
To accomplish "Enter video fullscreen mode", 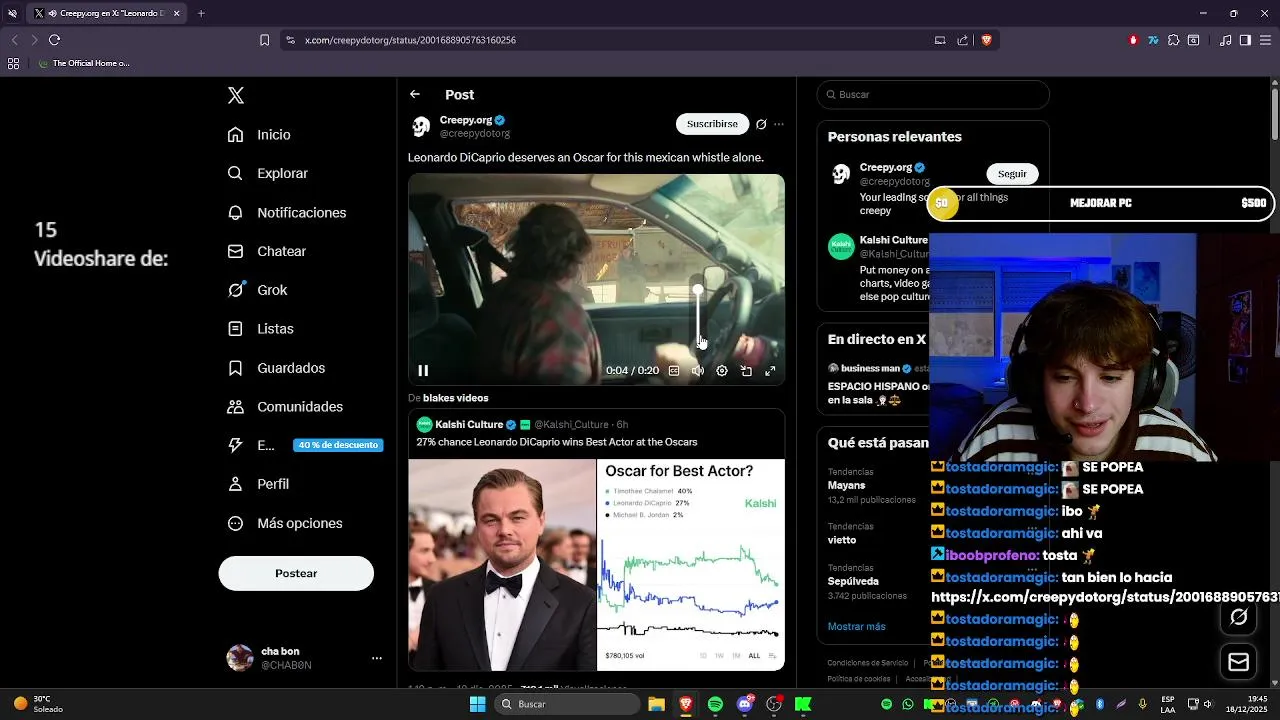I will 770,371.
